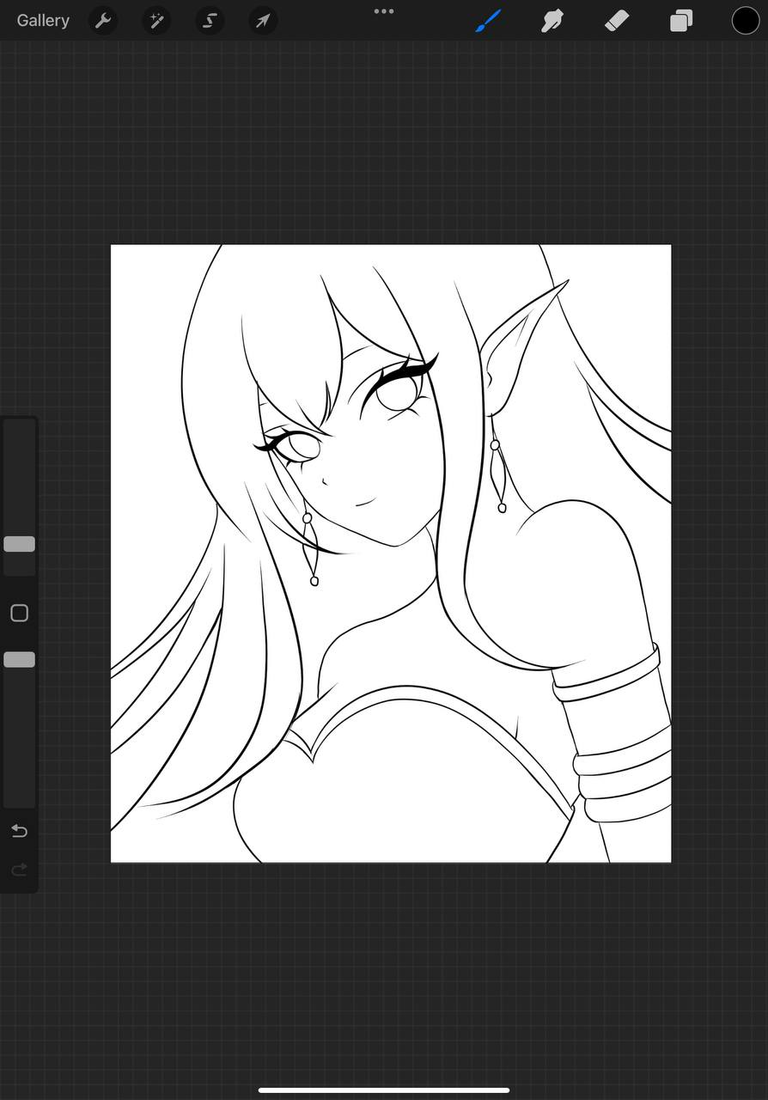Open the Adjustments magic wand menu

(x=156, y=21)
